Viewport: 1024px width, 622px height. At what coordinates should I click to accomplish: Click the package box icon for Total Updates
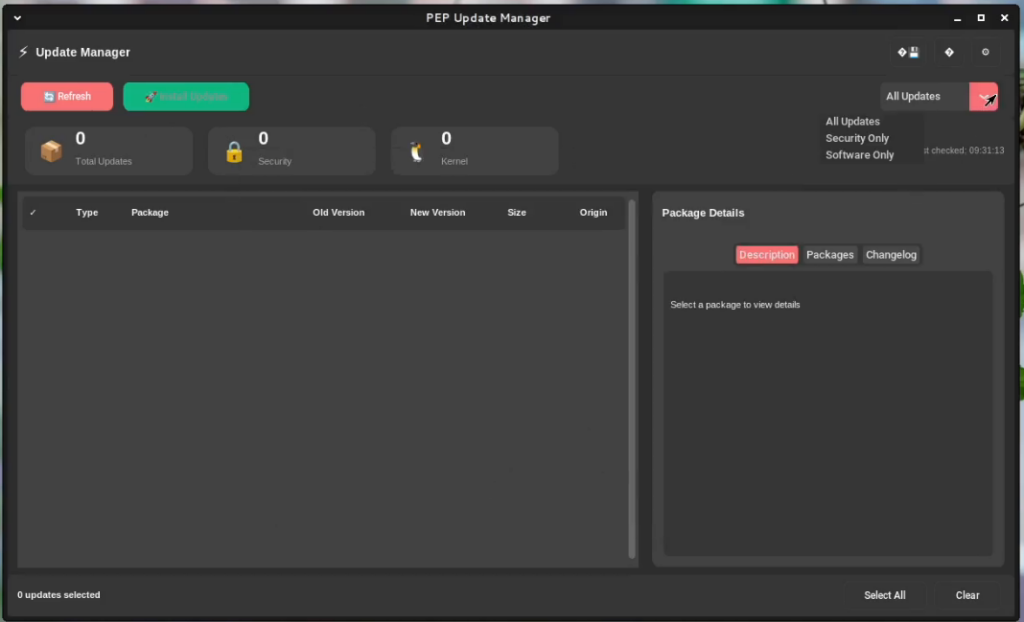(51, 151)
